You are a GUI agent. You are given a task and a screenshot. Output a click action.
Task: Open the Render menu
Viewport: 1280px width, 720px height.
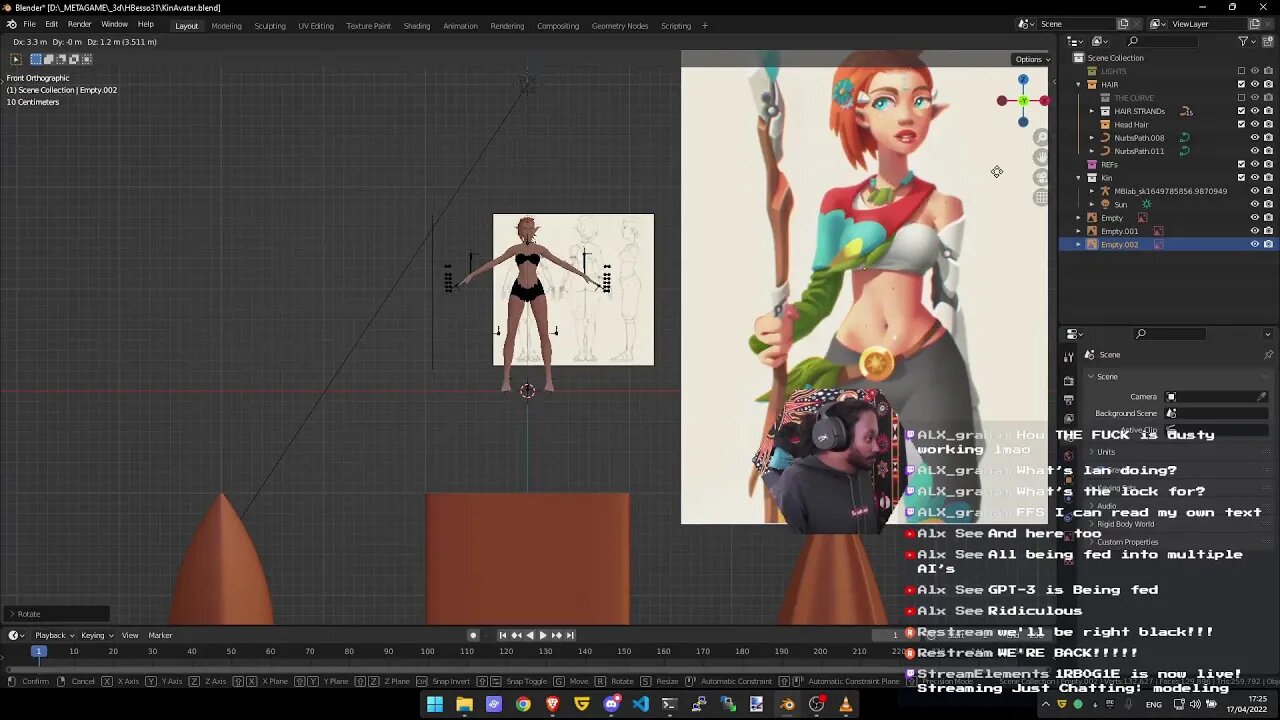pos(80,24)
